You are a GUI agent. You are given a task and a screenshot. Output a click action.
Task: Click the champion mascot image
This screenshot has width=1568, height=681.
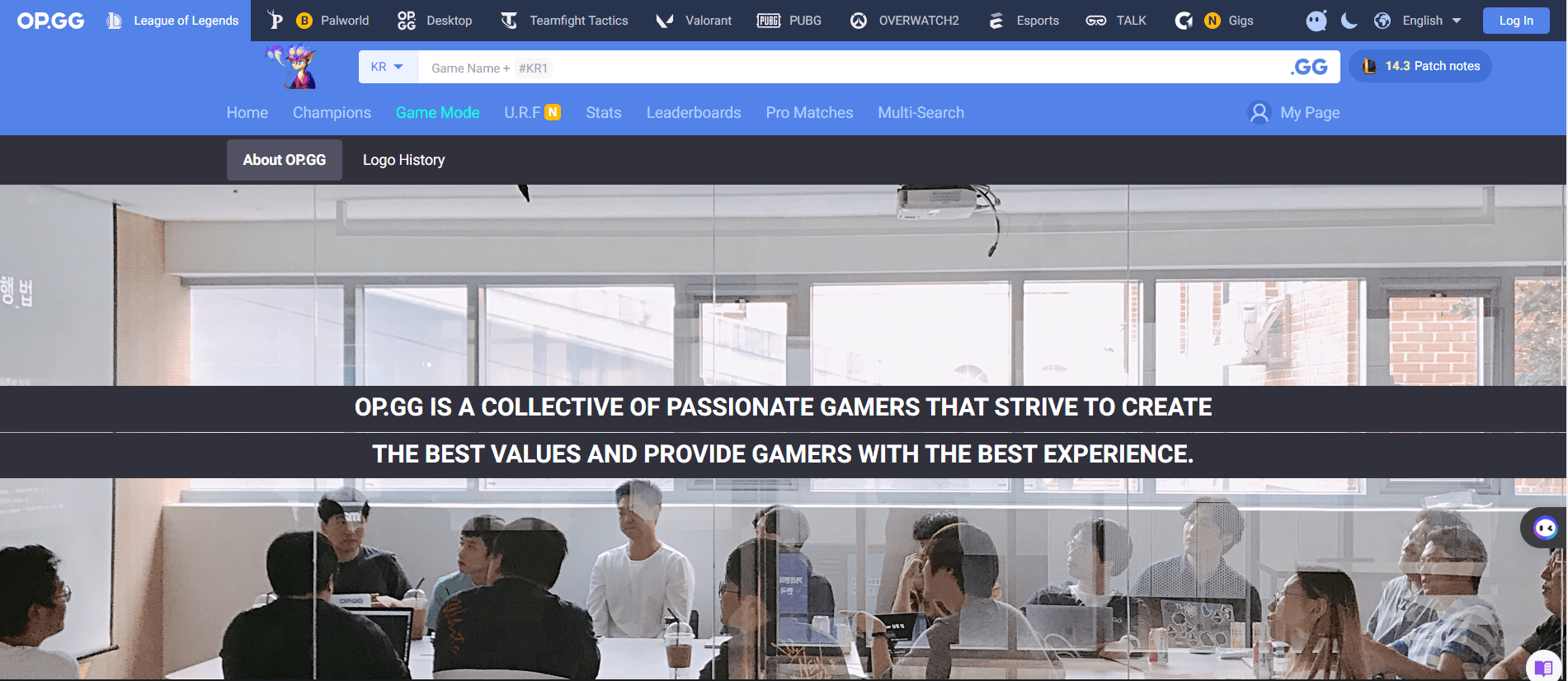293,66
